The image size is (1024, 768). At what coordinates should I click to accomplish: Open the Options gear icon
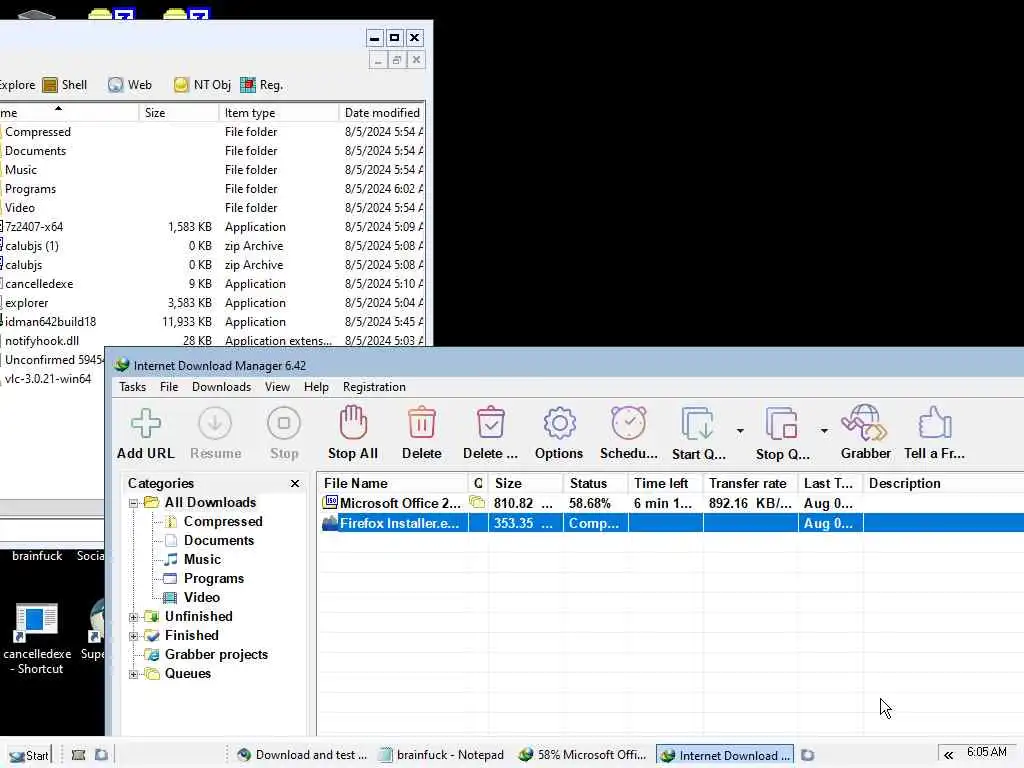pos(559,434)
